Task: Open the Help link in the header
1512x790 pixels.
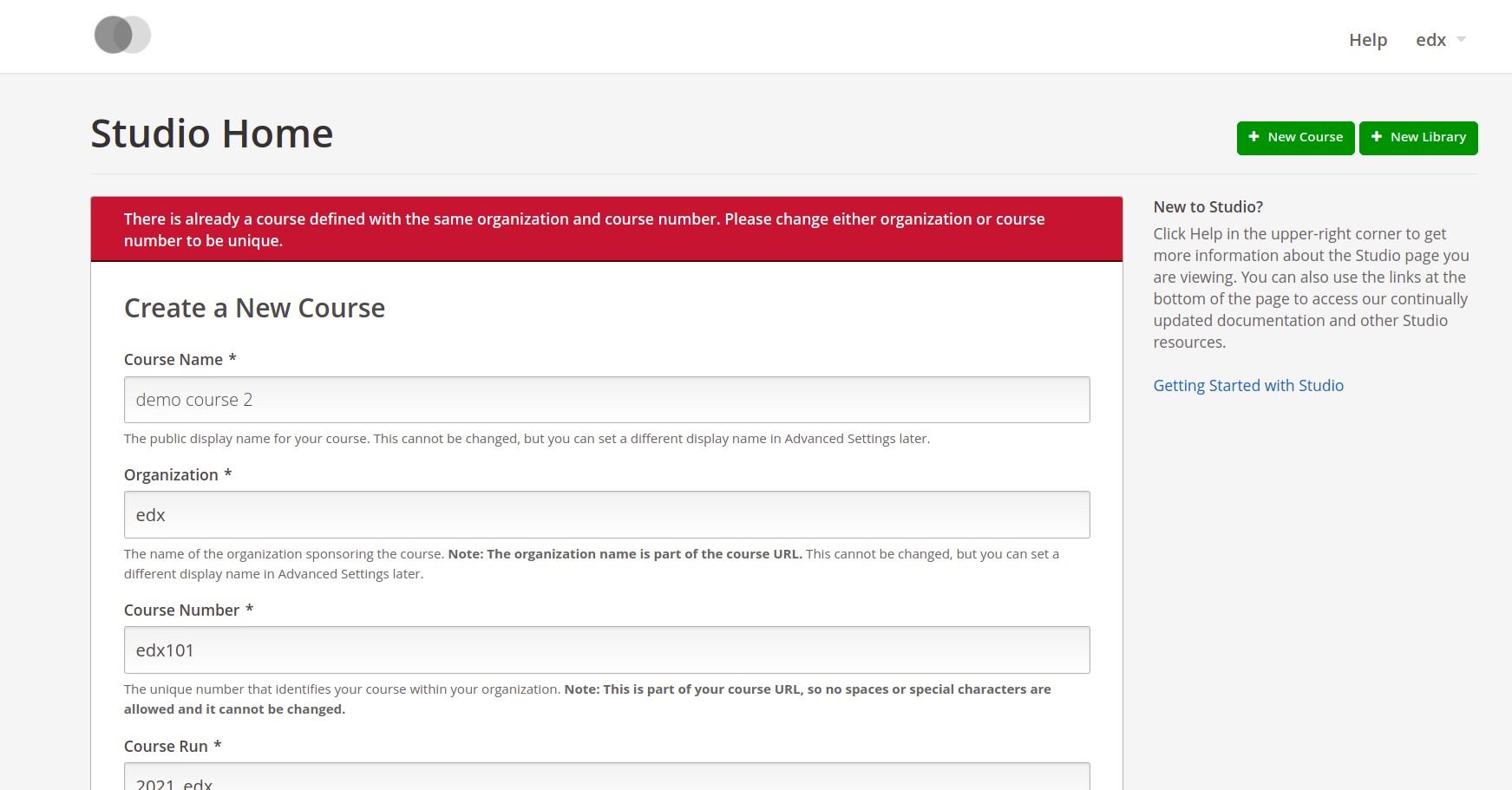Action: click(x=1368, y=40)
